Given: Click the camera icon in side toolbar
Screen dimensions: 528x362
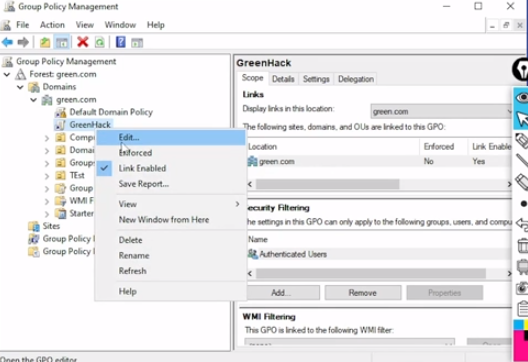Looking at the screenshot, I should [x=522, y=288].
